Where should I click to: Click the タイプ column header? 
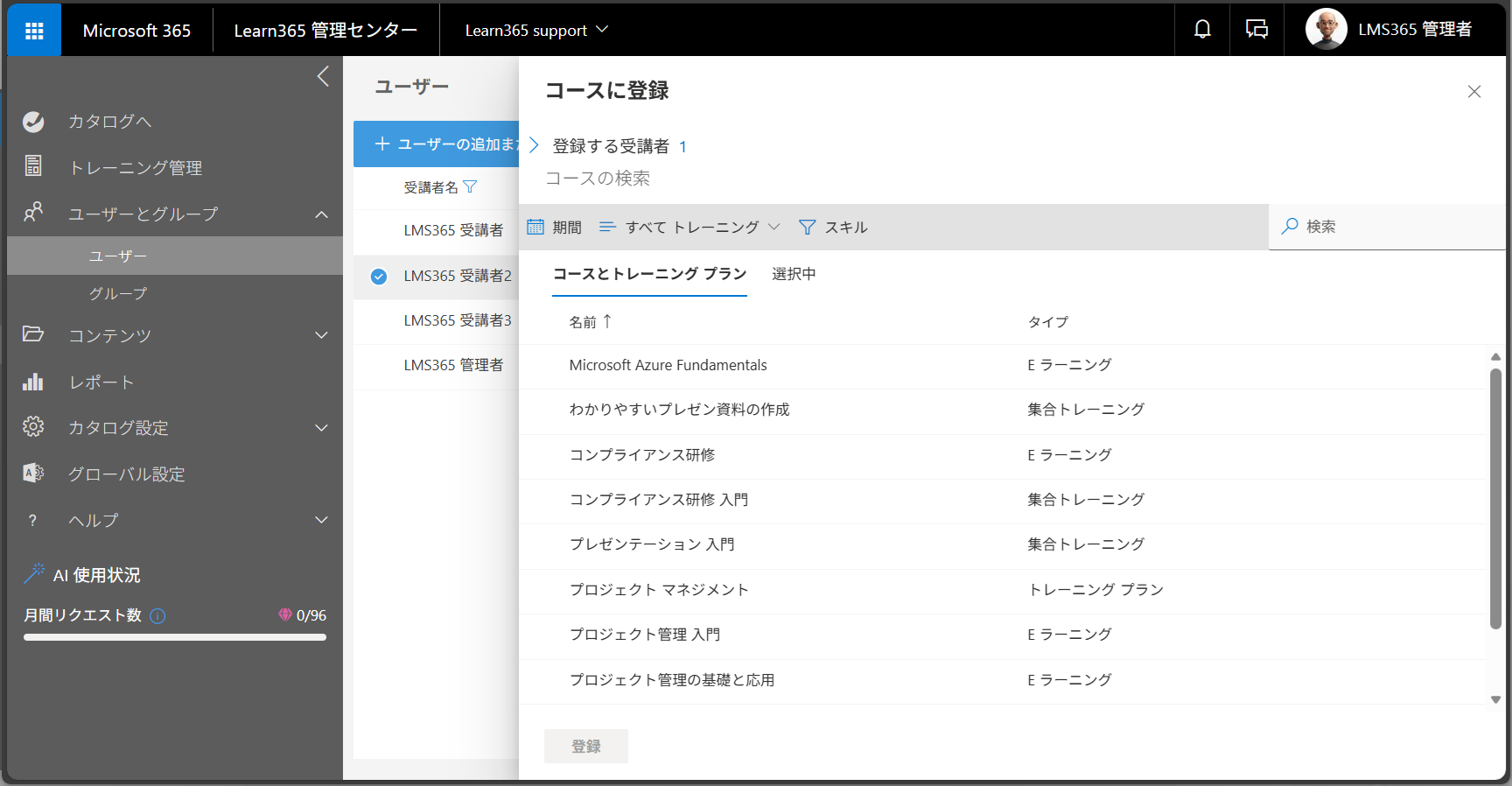coord(1047,322)
